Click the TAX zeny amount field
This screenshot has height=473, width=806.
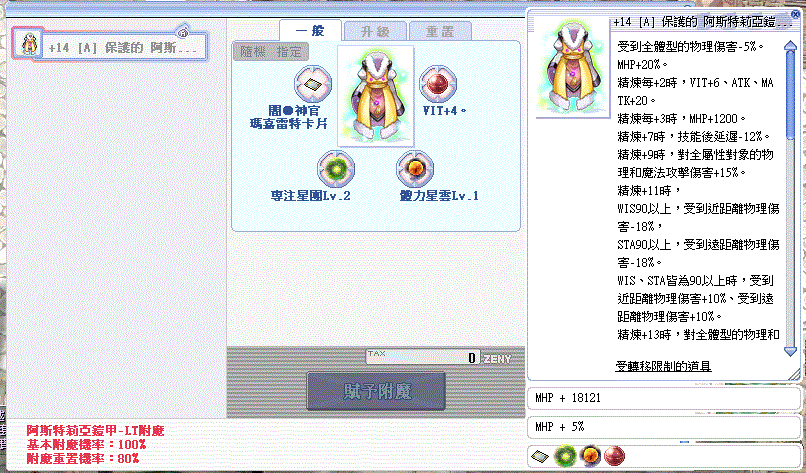(423, 357)
